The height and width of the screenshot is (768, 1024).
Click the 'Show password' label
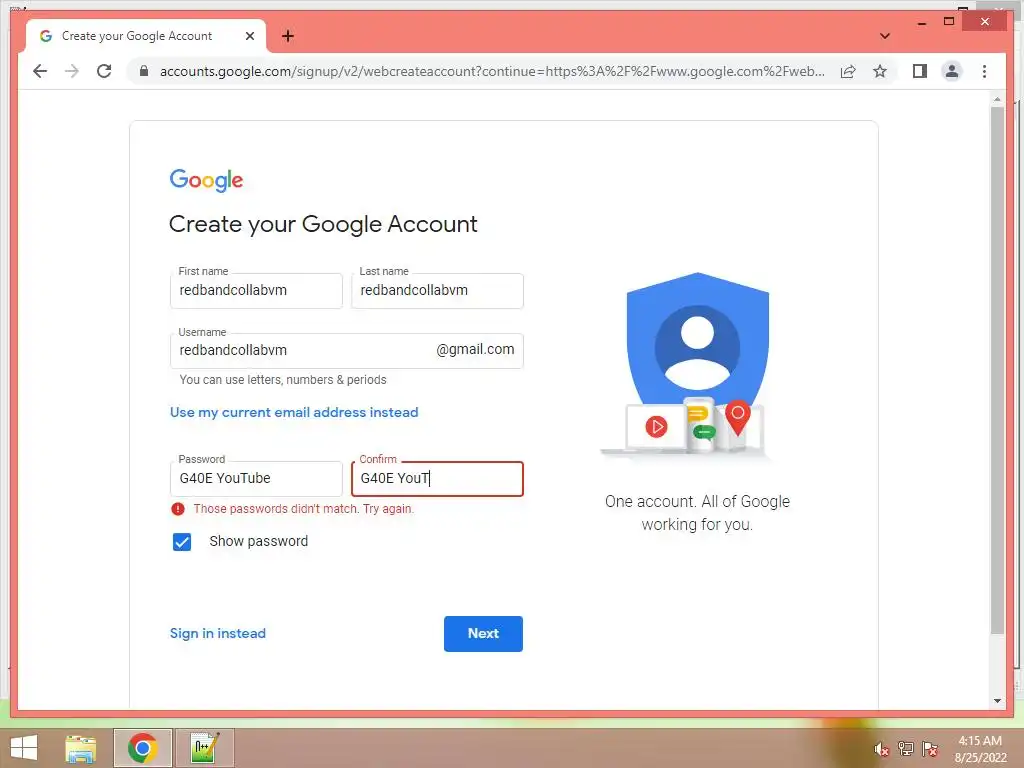point(259,541)
